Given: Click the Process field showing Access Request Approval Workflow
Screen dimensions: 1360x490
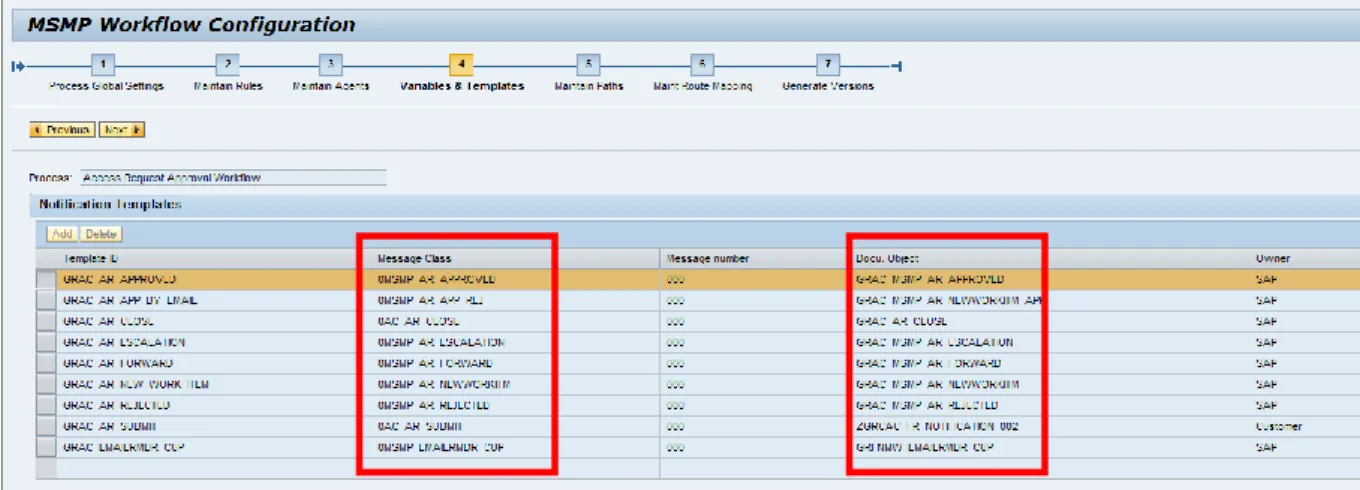Looking at the screenshot, I should 232,178.
